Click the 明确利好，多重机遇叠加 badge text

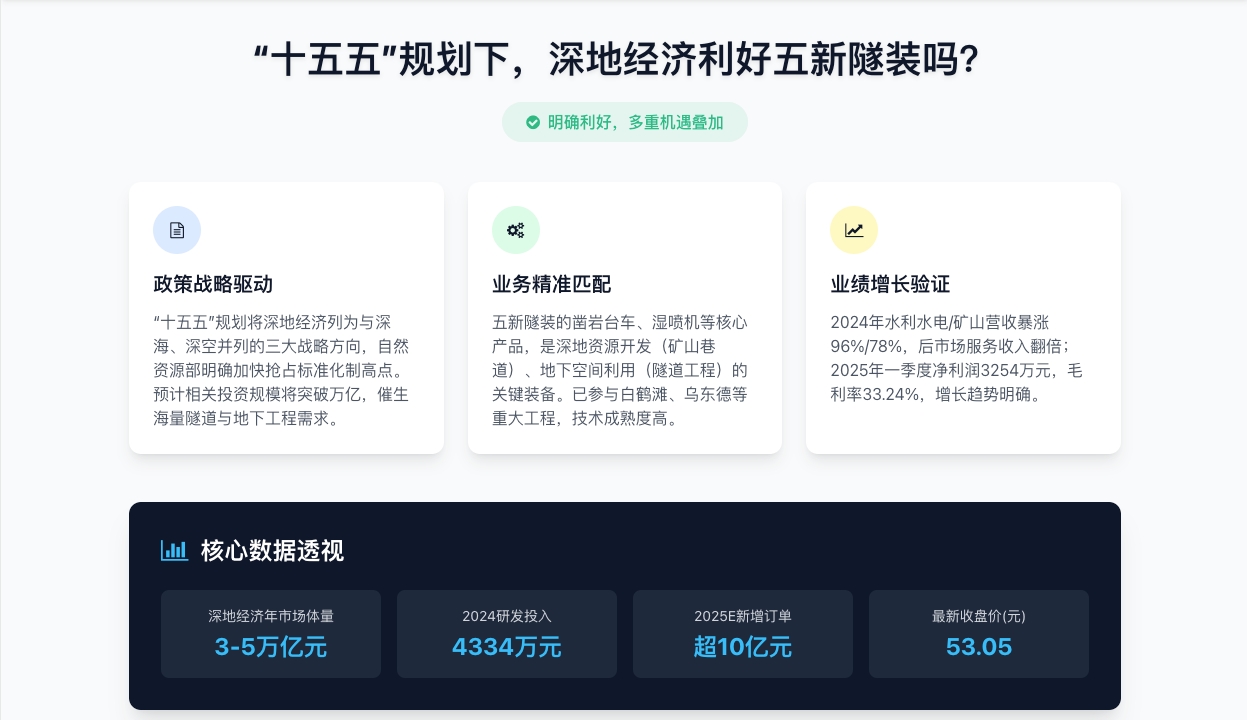[x=635, y=122]
